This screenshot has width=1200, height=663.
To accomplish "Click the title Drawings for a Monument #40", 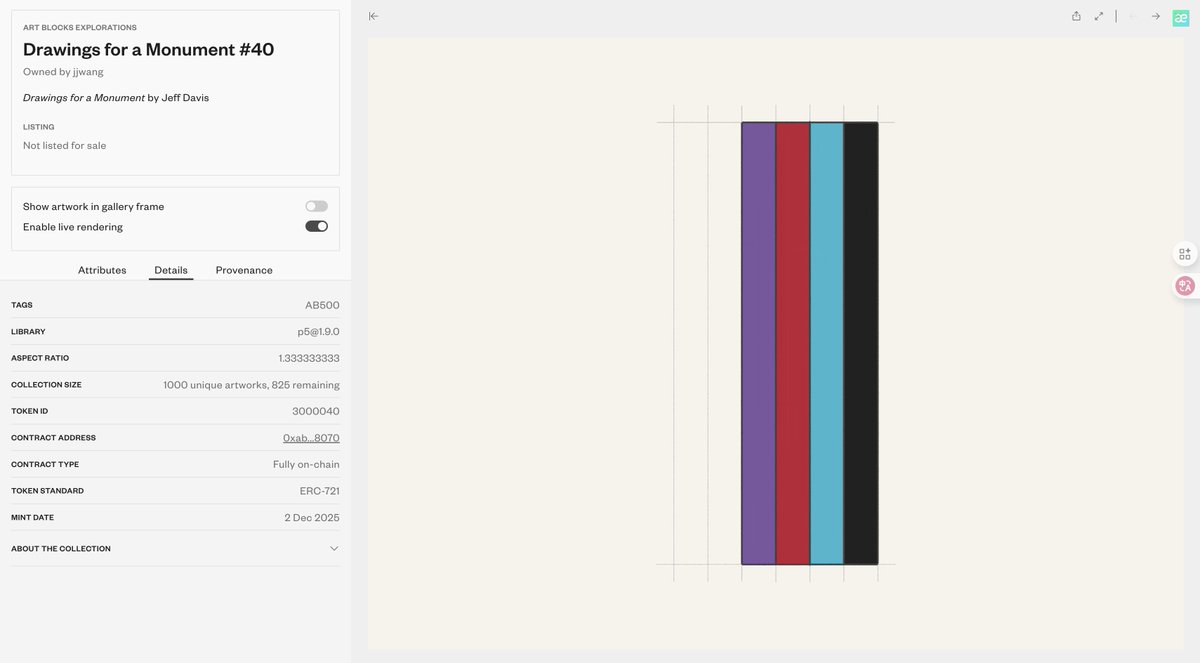I will pos(149,49).
